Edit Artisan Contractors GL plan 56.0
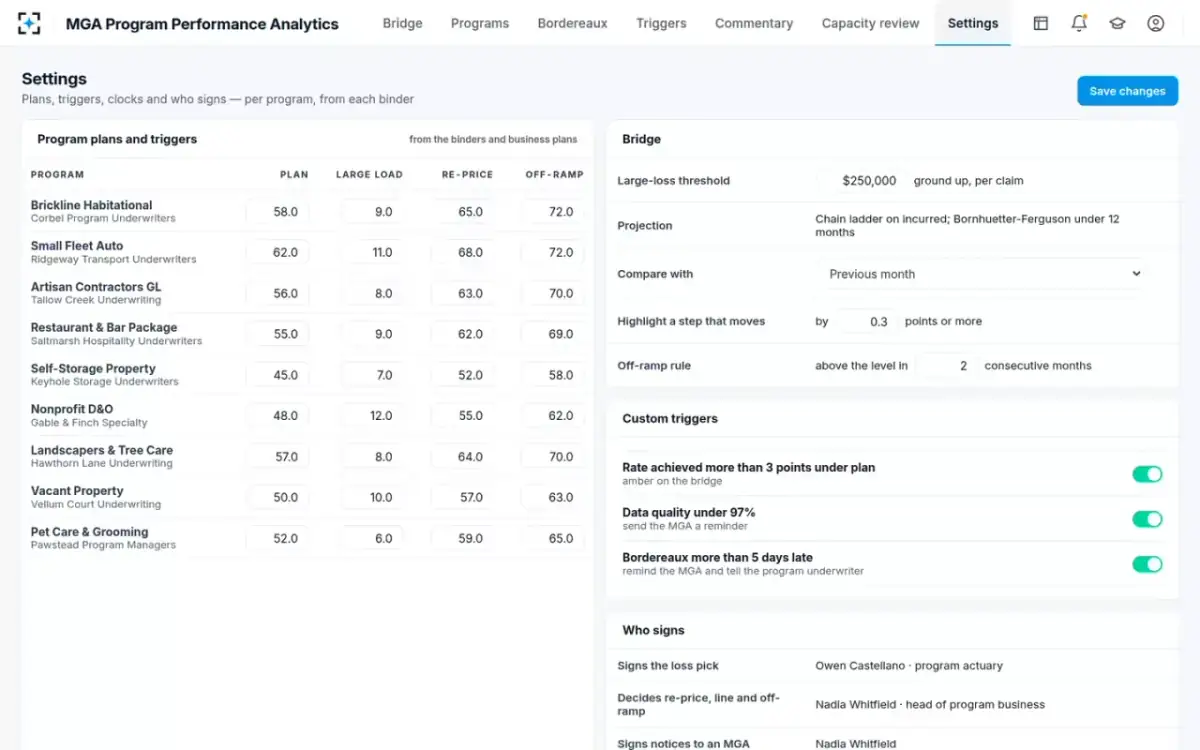This screenshot has height=750, width=1200. tap(278, 294)
